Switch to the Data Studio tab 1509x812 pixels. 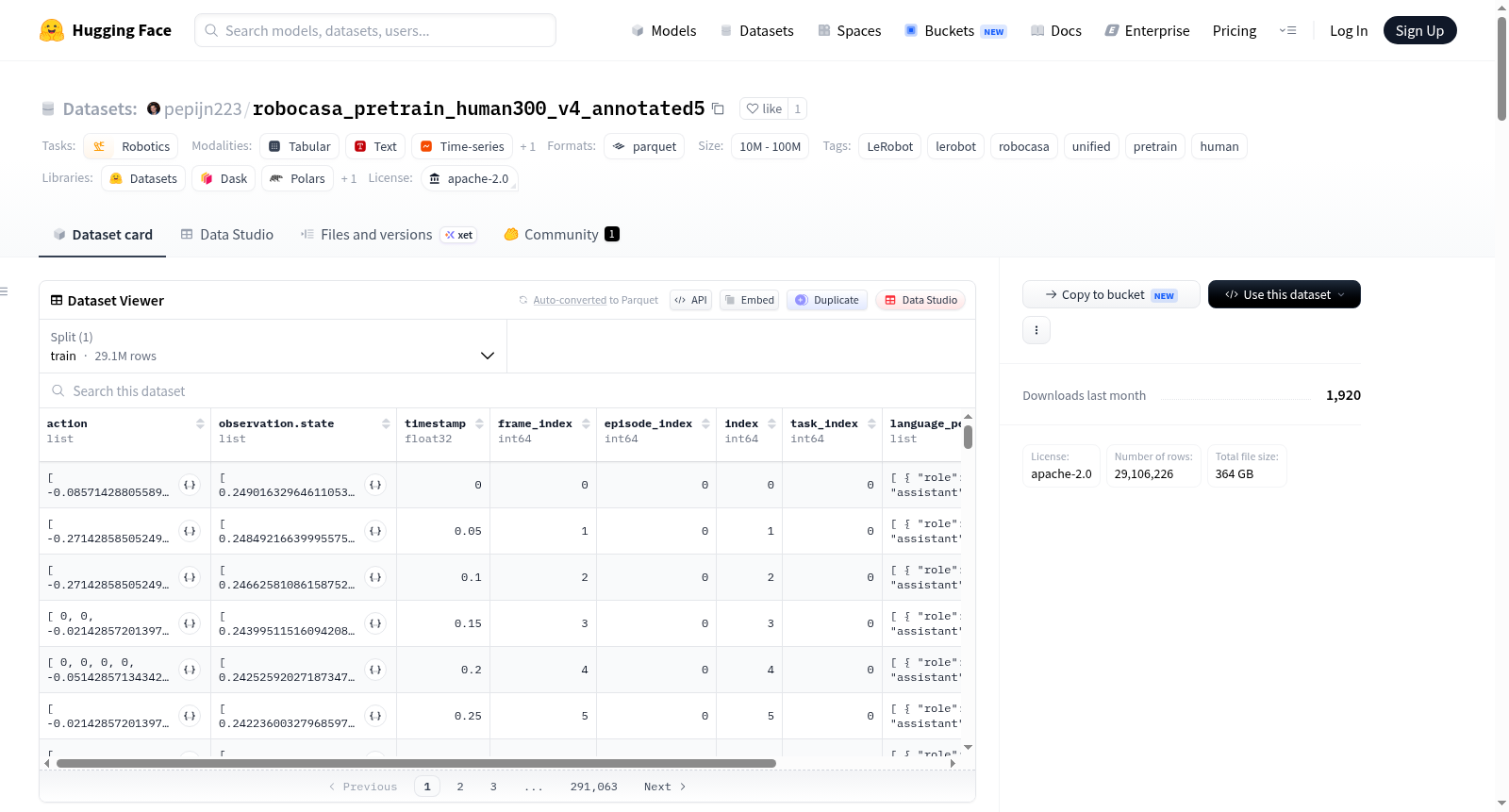tap(227, 234)
